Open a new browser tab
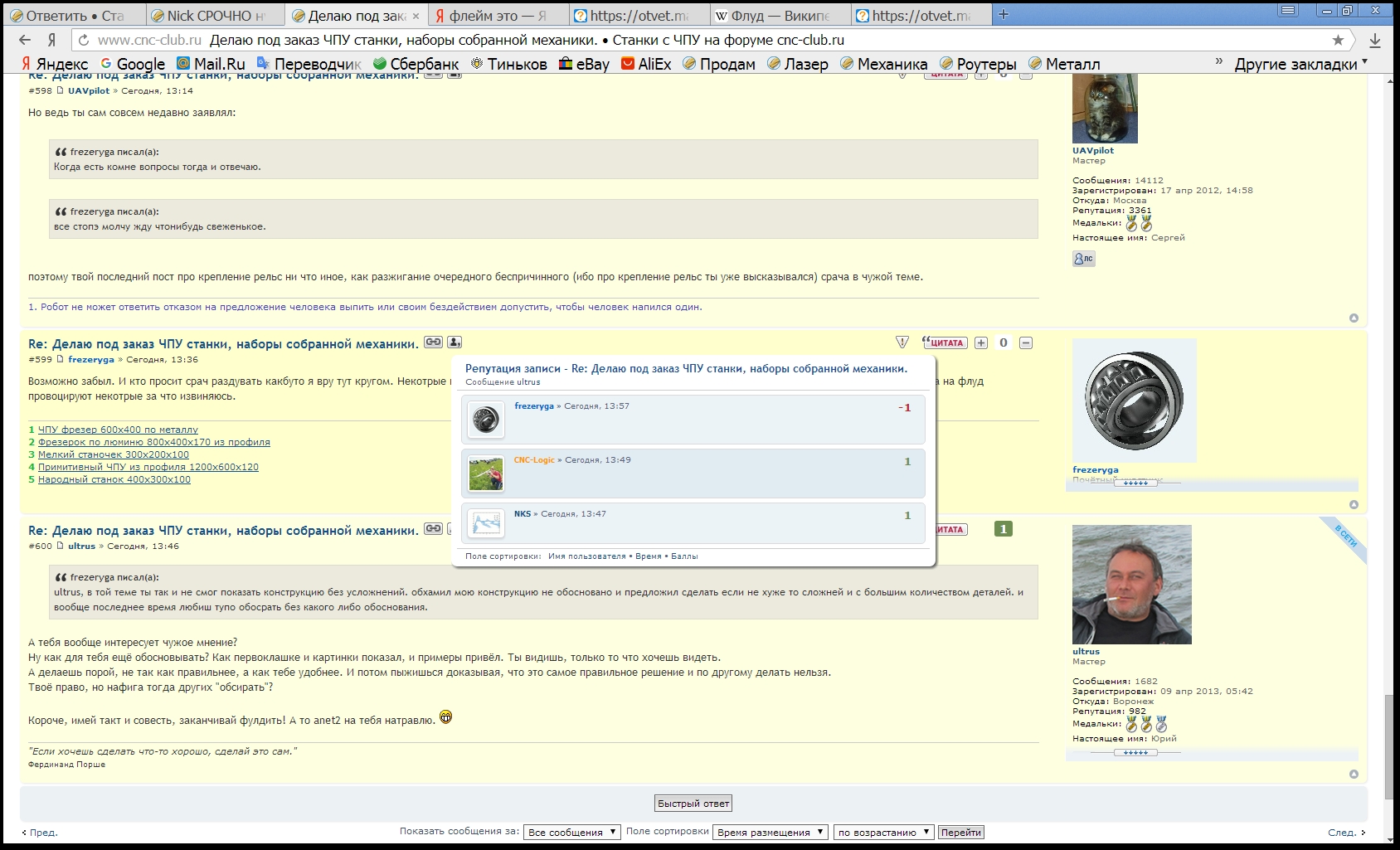1400x850 pixels. [1004, 14]
